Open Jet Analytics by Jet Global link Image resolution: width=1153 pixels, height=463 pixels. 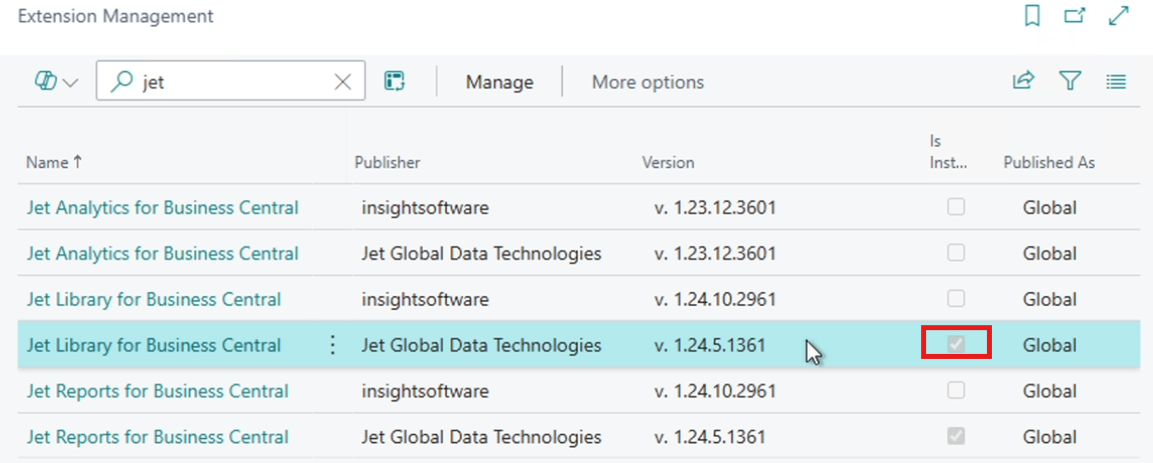coord(163,254)
